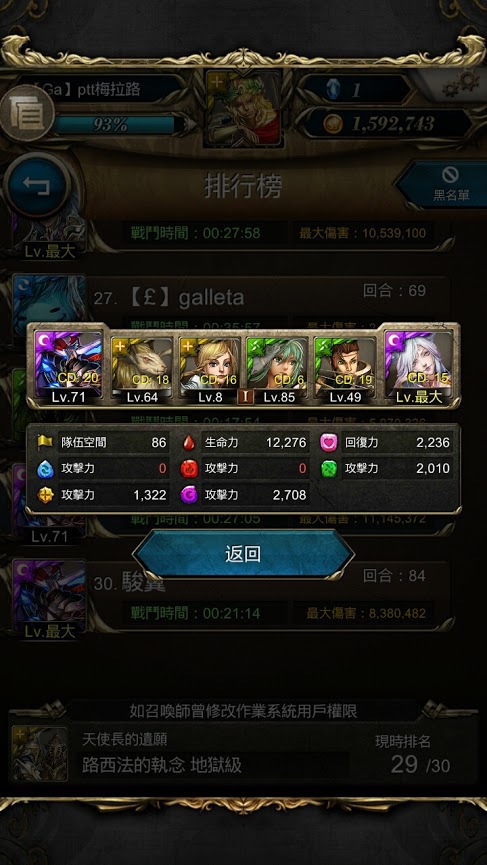This screenshot has width=487, height=865.
Task: Tap the purple dark attack icon
Action: (x=189, y=495)
